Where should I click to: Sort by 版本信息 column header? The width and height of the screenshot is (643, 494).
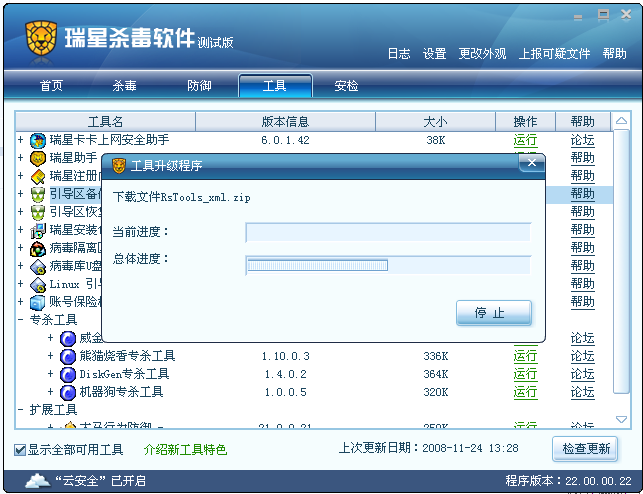[x=285, y=121]
